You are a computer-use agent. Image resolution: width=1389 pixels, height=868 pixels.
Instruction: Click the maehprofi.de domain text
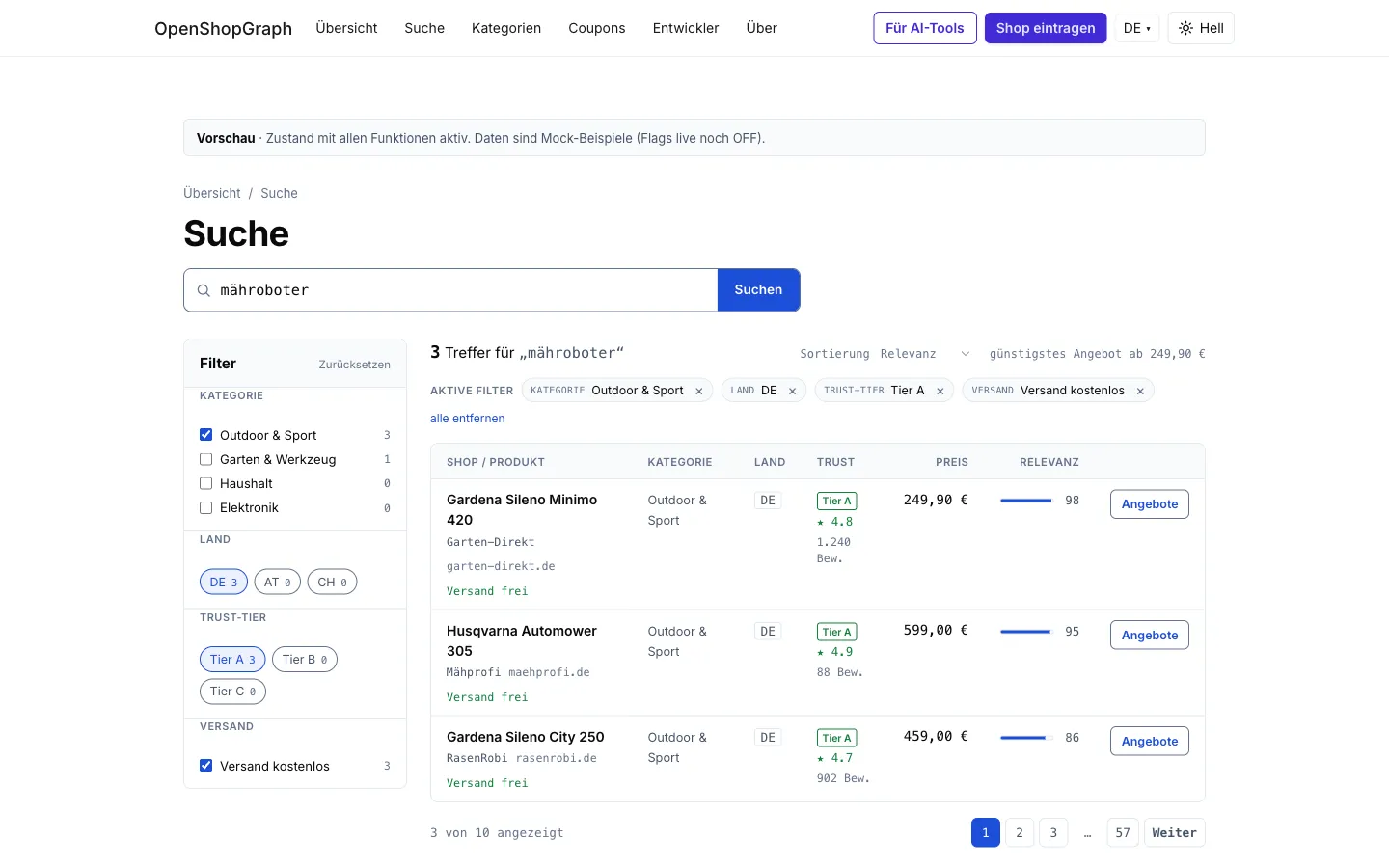click(x=549, y=672)
